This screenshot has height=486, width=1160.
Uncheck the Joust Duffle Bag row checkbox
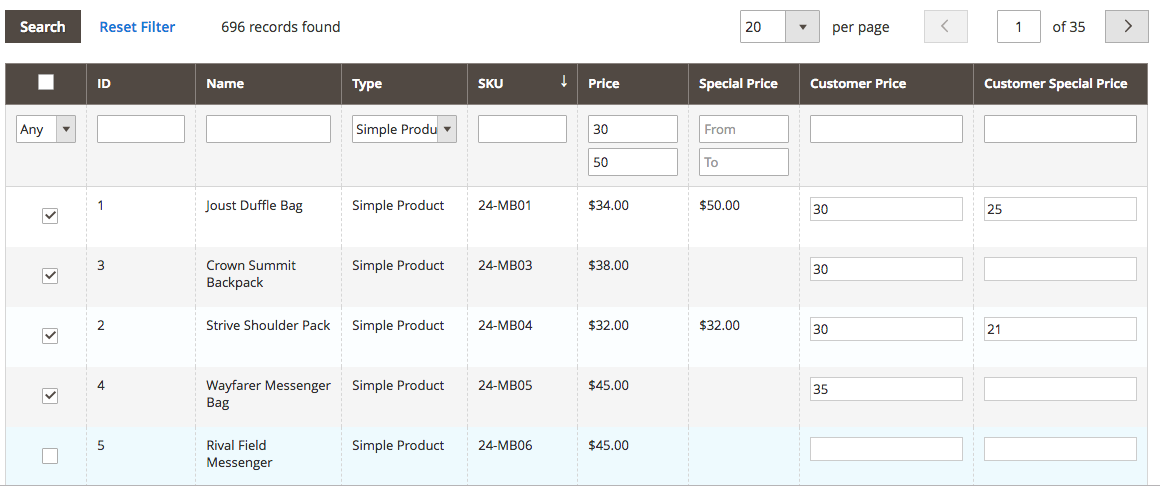click(50, 216)
